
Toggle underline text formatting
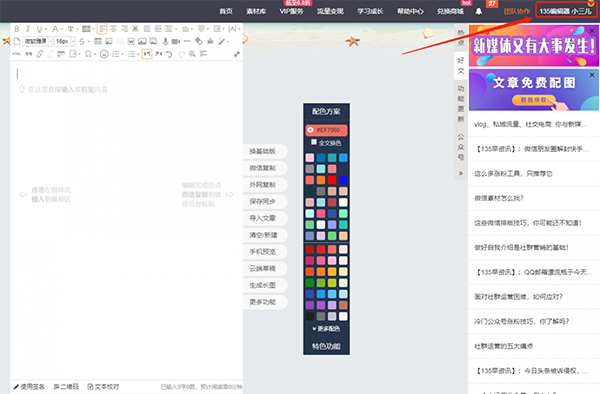(x=39, y=29)
